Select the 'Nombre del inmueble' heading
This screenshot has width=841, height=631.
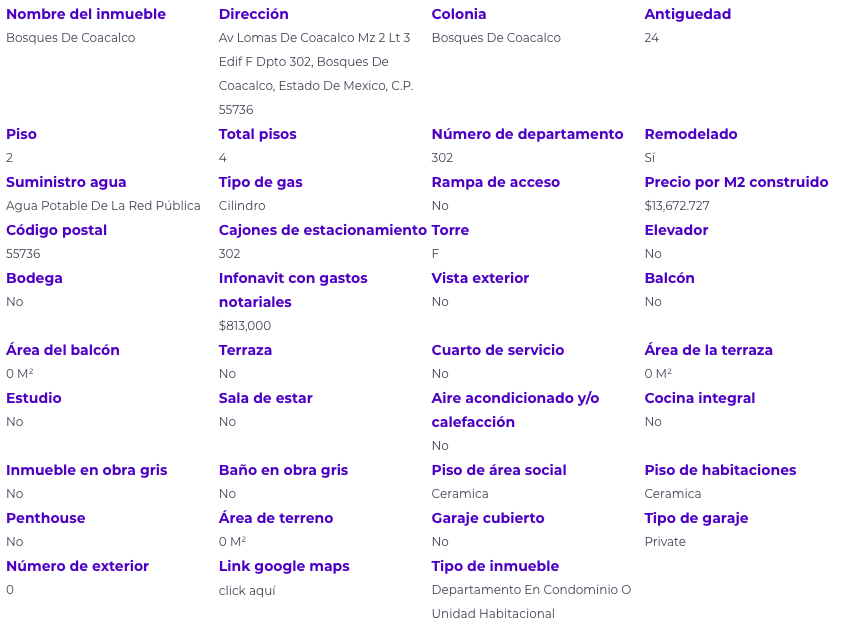(86, 14)
